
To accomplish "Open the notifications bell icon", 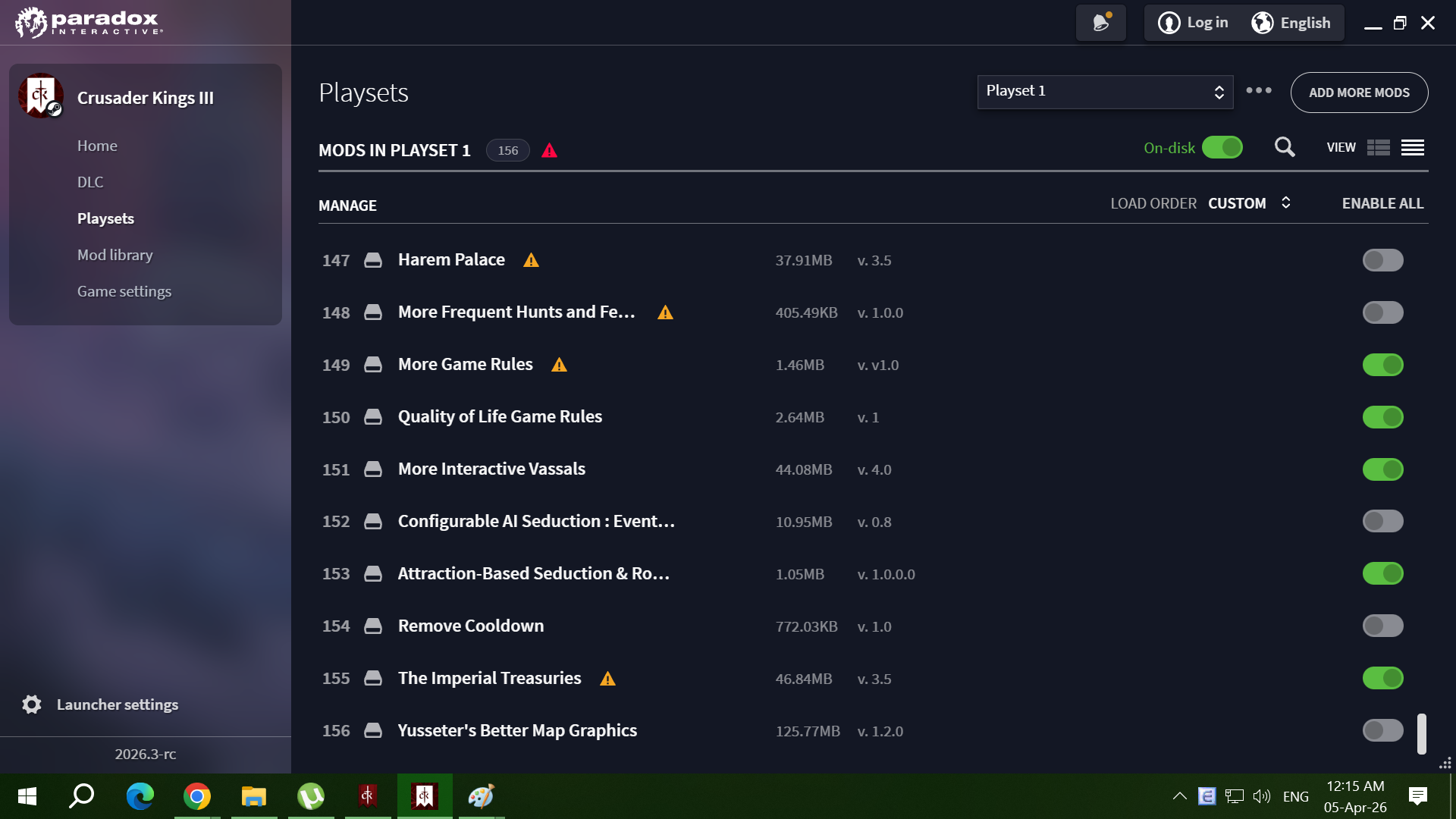I will coord(1101,23).
